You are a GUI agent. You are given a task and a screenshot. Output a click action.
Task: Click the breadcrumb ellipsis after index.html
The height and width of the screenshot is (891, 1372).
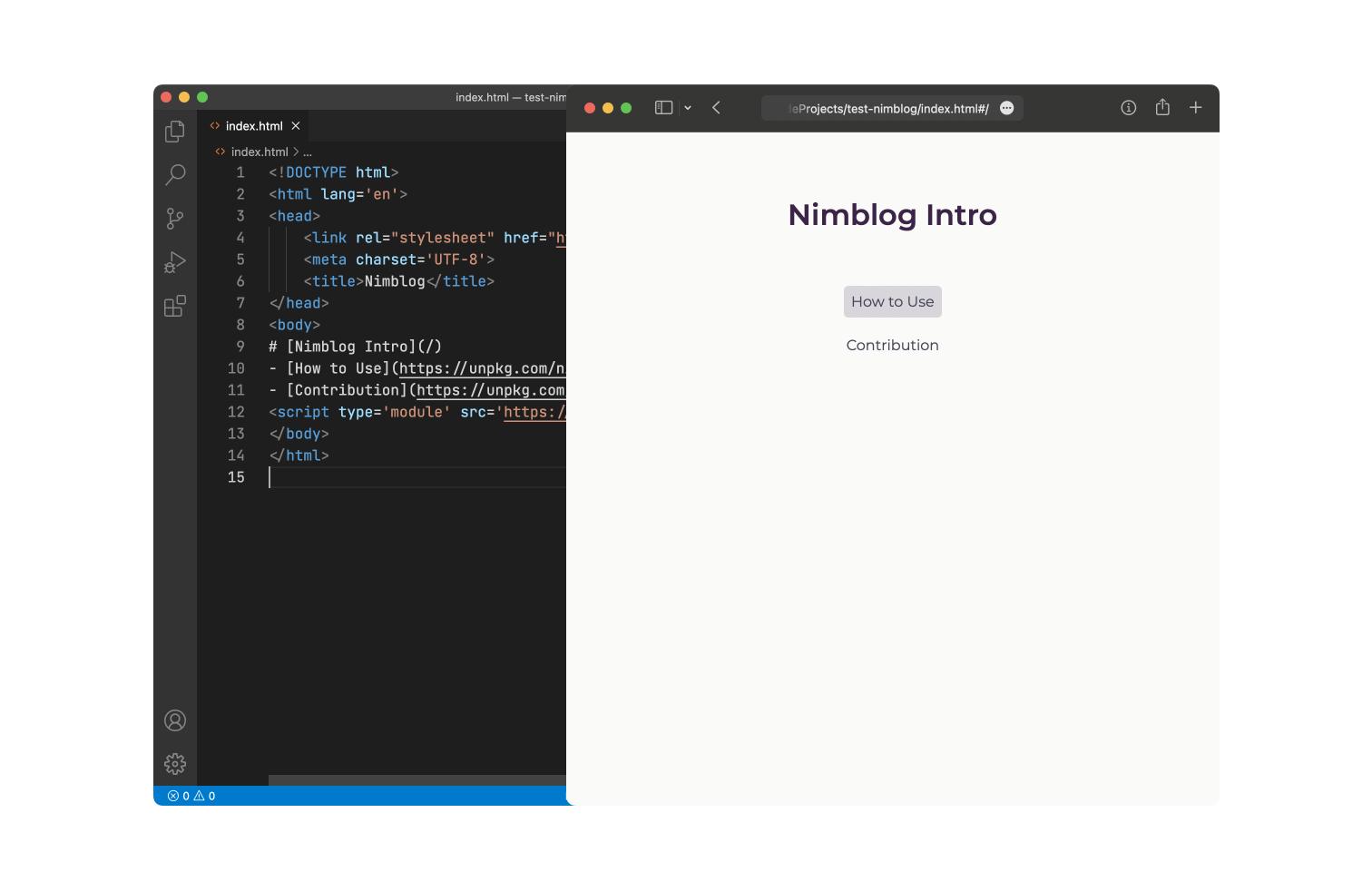tap(308, 152)
